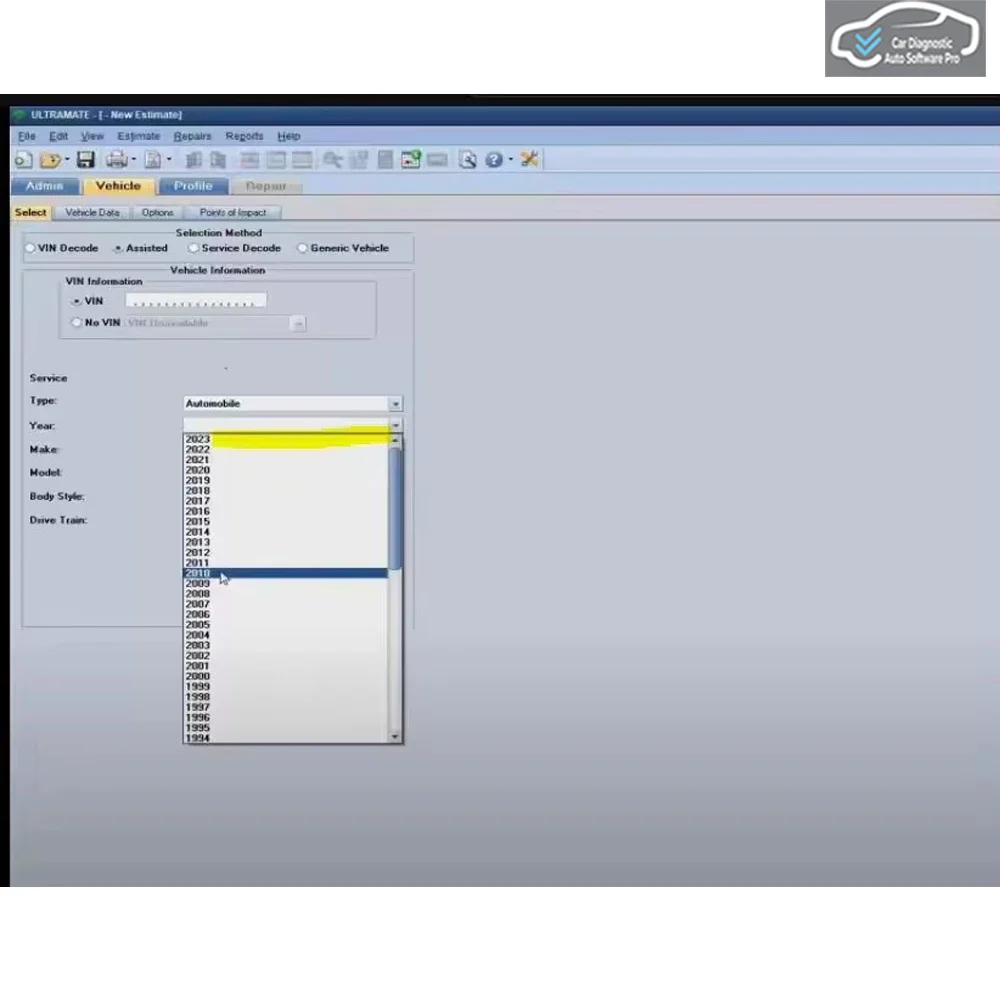Click the green-badged picture toolbar icon
Image resolution: width=1000 pixels, height=1000 pixels.
[411, 159]
